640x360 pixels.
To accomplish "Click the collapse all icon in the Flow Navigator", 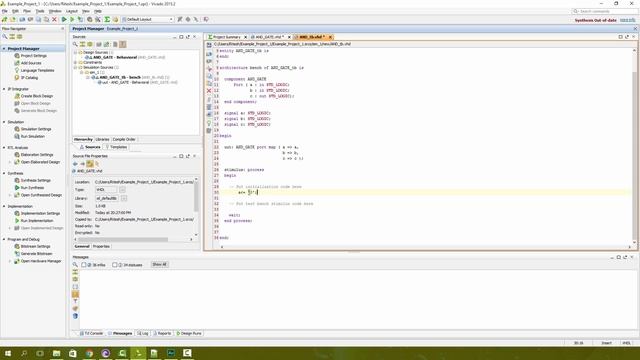I will click(x=12, y=37).
